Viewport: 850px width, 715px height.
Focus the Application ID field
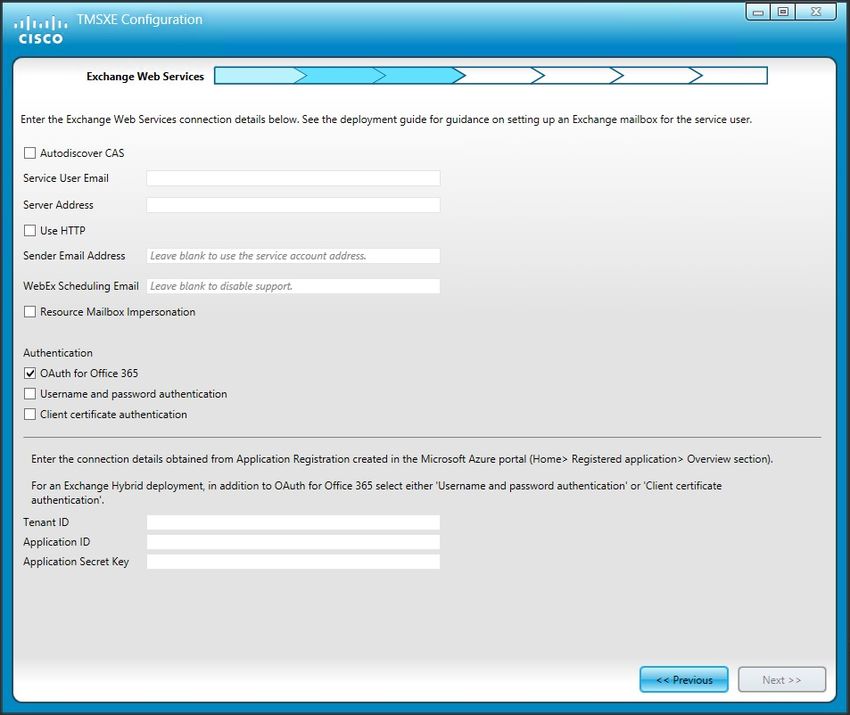coord(293,542)
